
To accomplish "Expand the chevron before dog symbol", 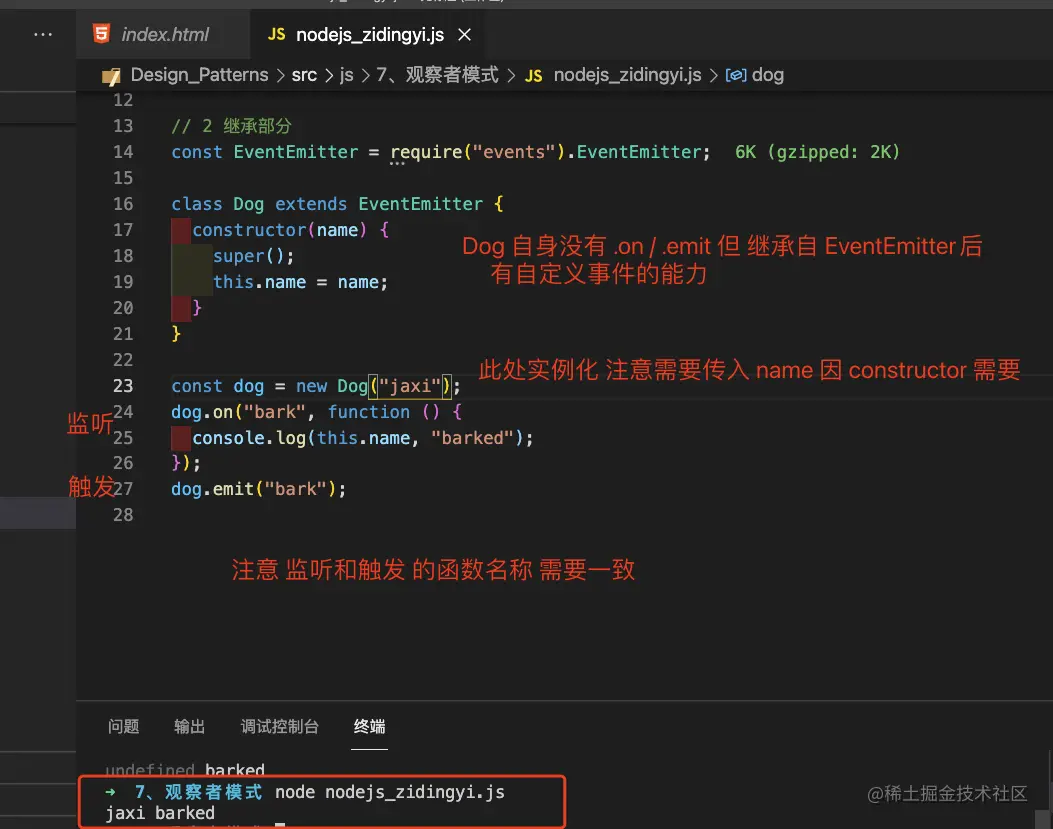I will pos(713,75).
